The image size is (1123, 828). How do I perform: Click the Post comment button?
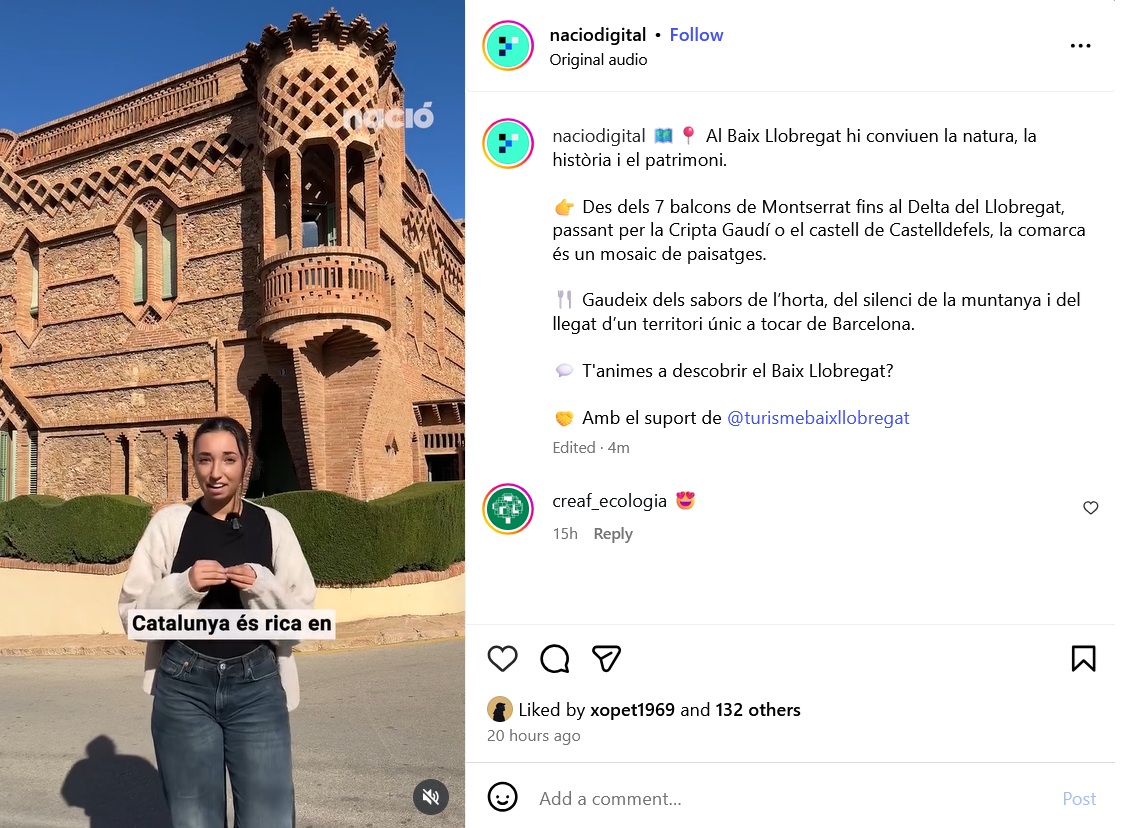point(1079,798)
